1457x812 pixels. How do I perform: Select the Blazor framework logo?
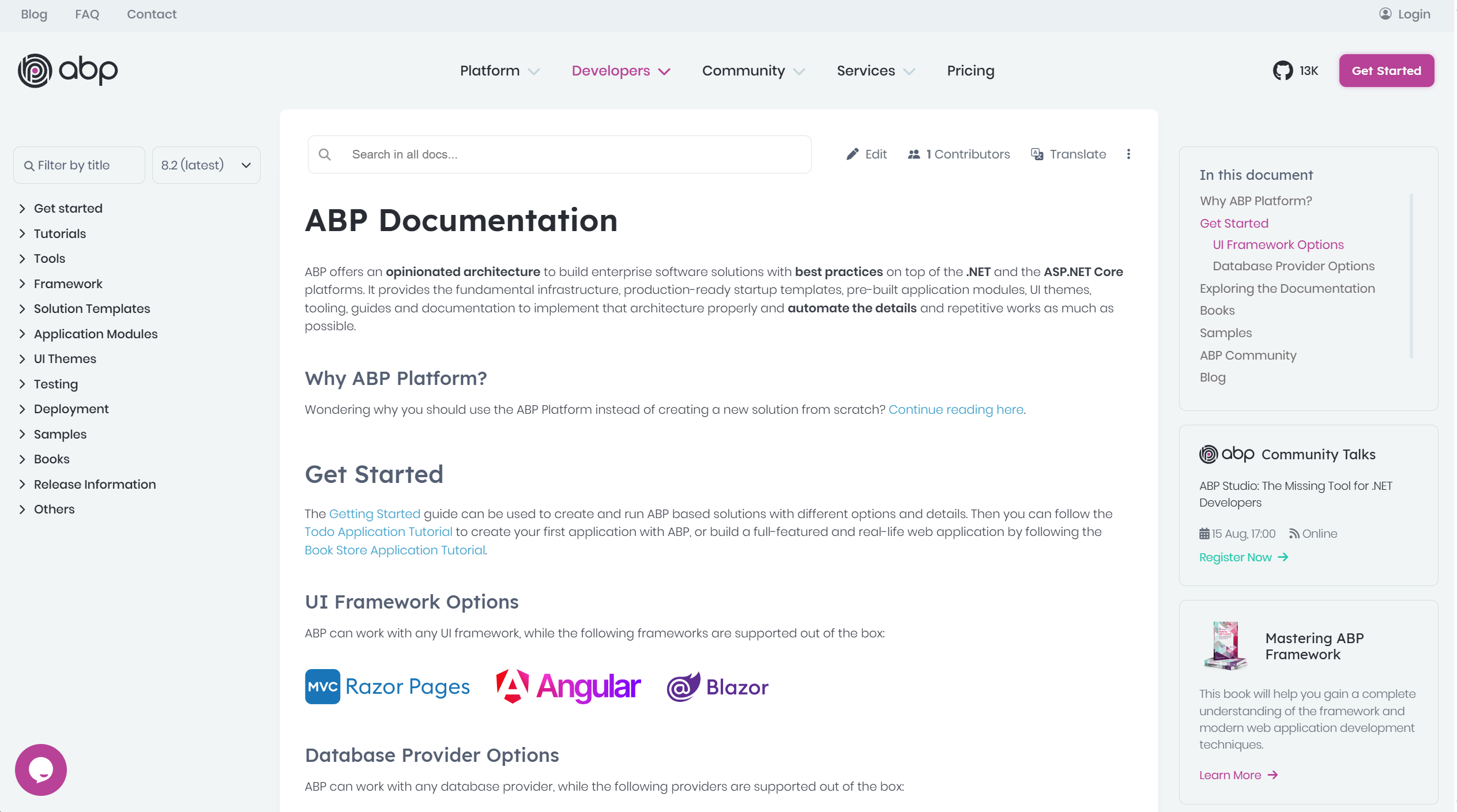[717, 686]
